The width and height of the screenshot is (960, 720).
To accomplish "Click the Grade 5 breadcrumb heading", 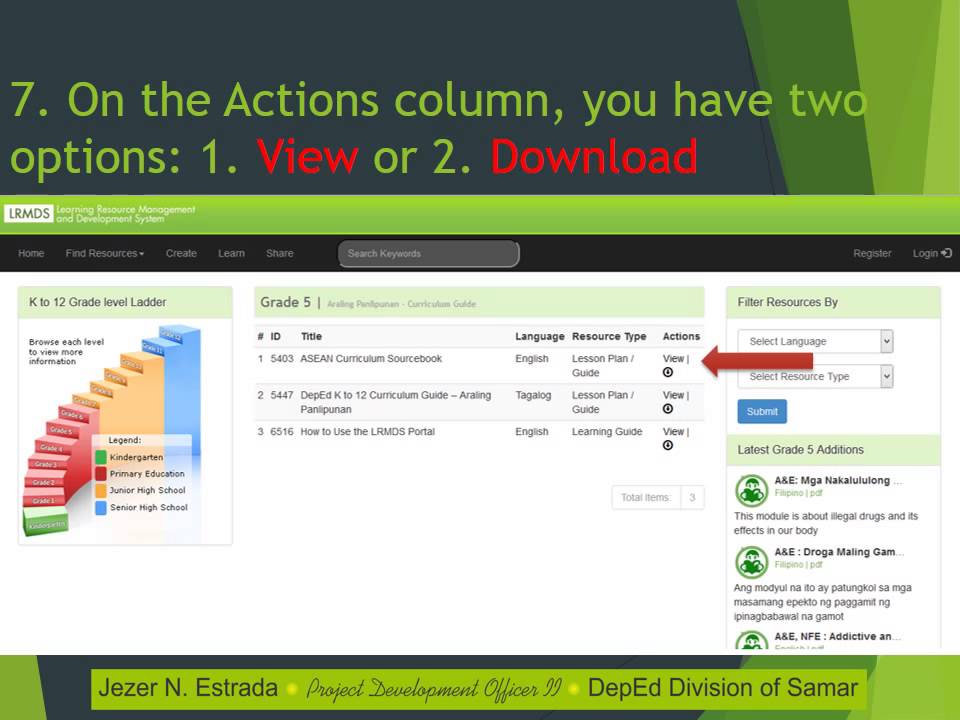I will click(285, 302).
